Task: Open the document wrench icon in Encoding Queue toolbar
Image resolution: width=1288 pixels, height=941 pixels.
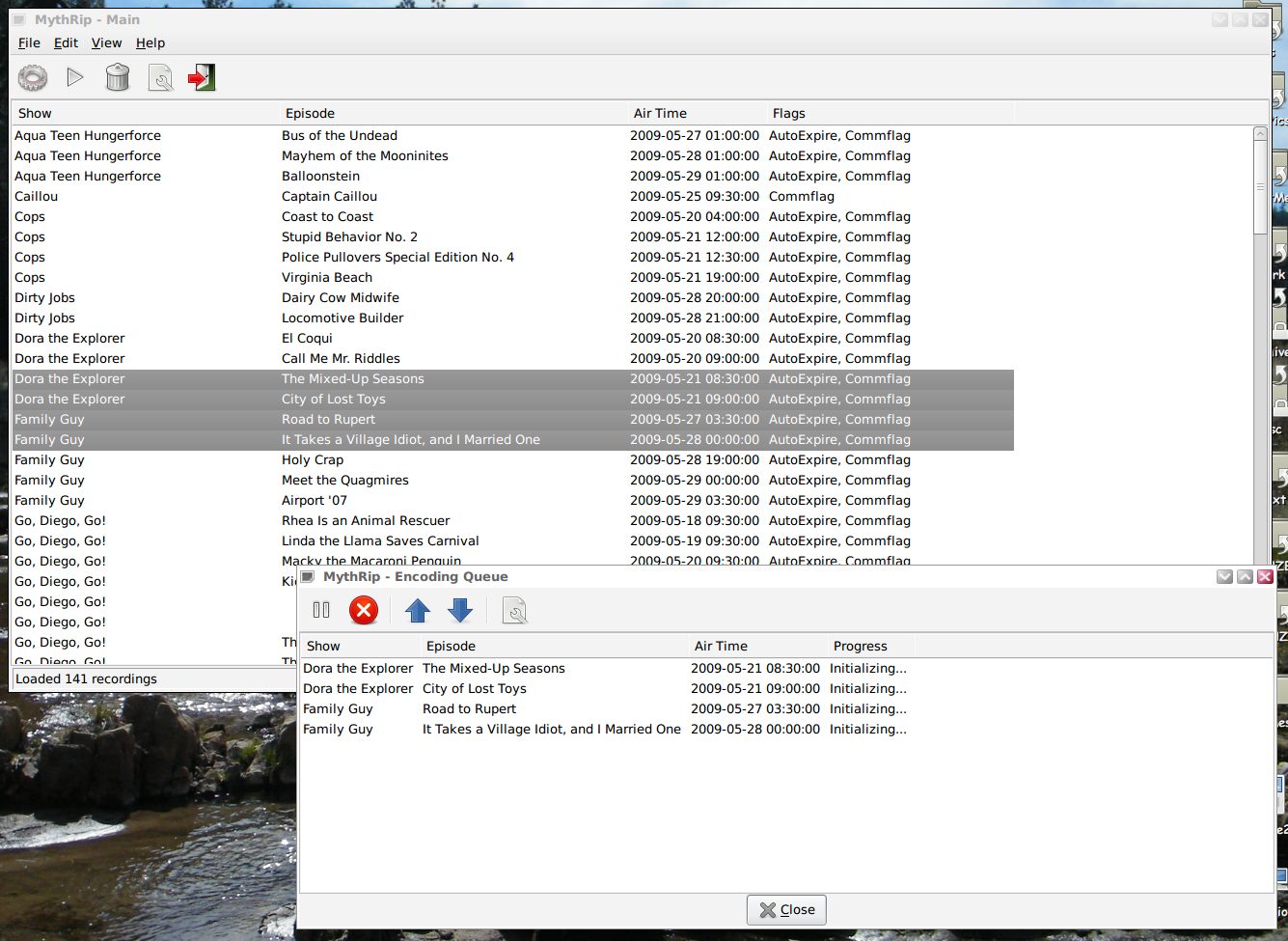Action: point(514,610)
